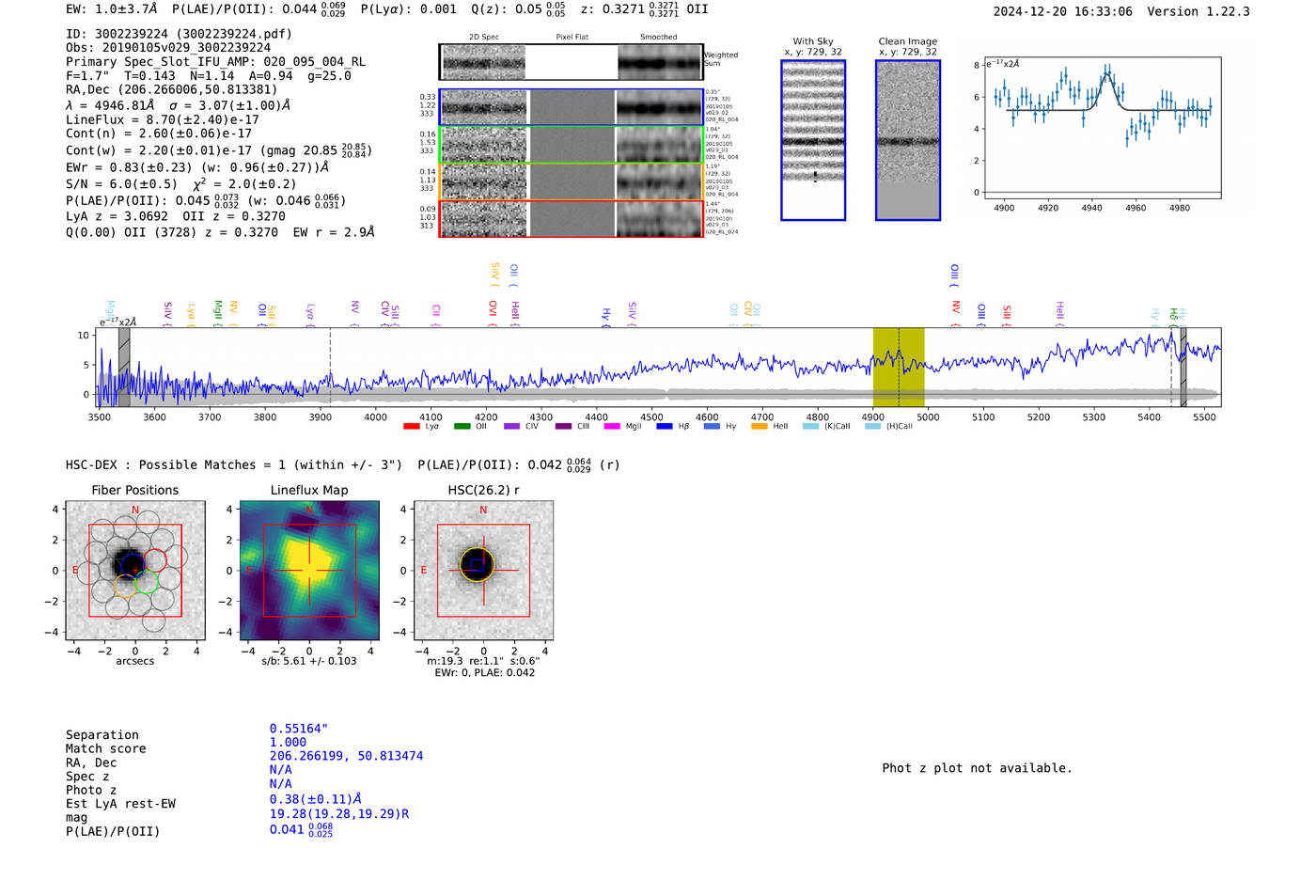Click the Clean Image cutout

907,140
